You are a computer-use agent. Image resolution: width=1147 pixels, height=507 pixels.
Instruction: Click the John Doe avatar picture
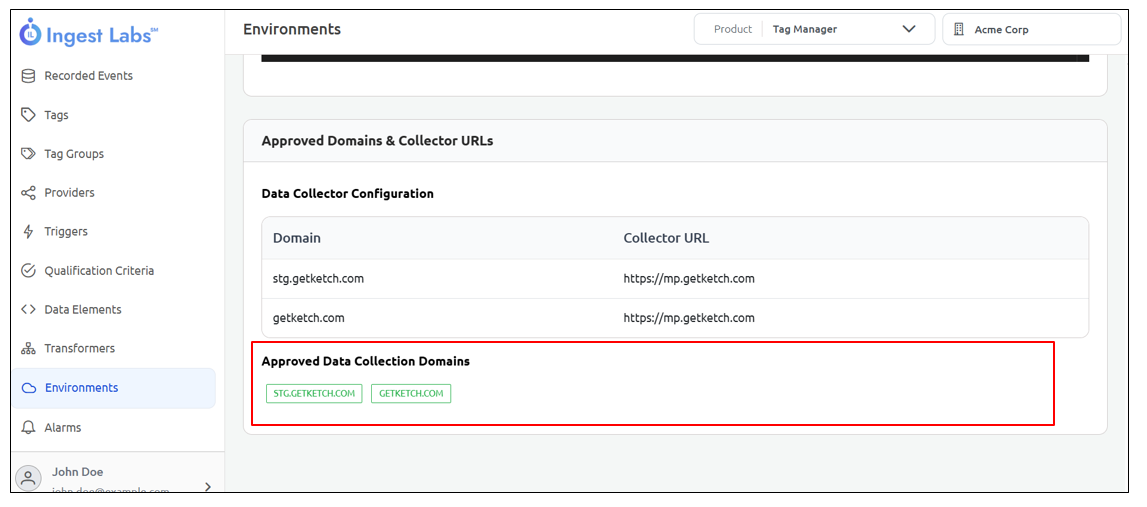coord(29,479)
